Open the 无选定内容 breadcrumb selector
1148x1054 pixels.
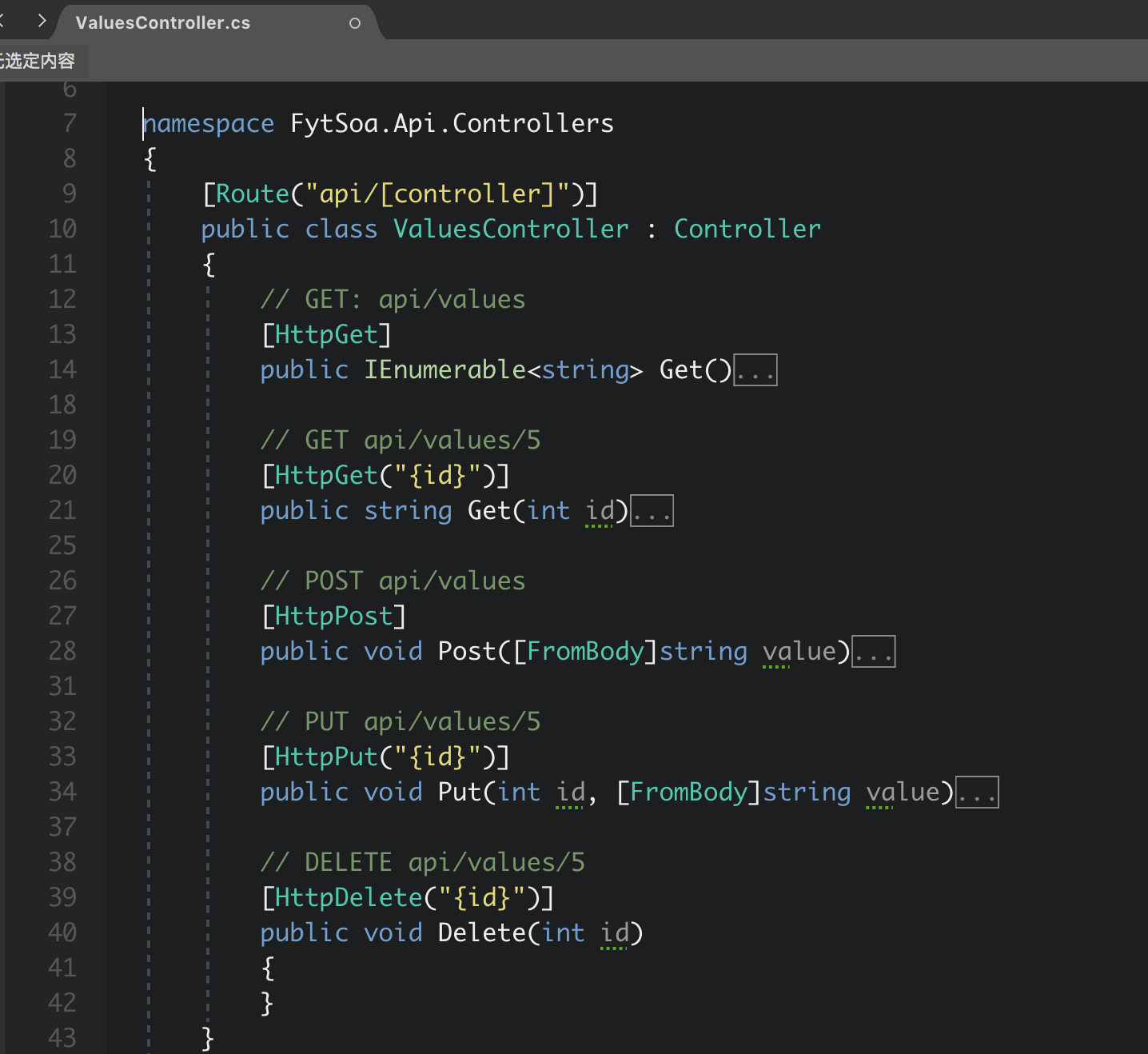[38, 61]
